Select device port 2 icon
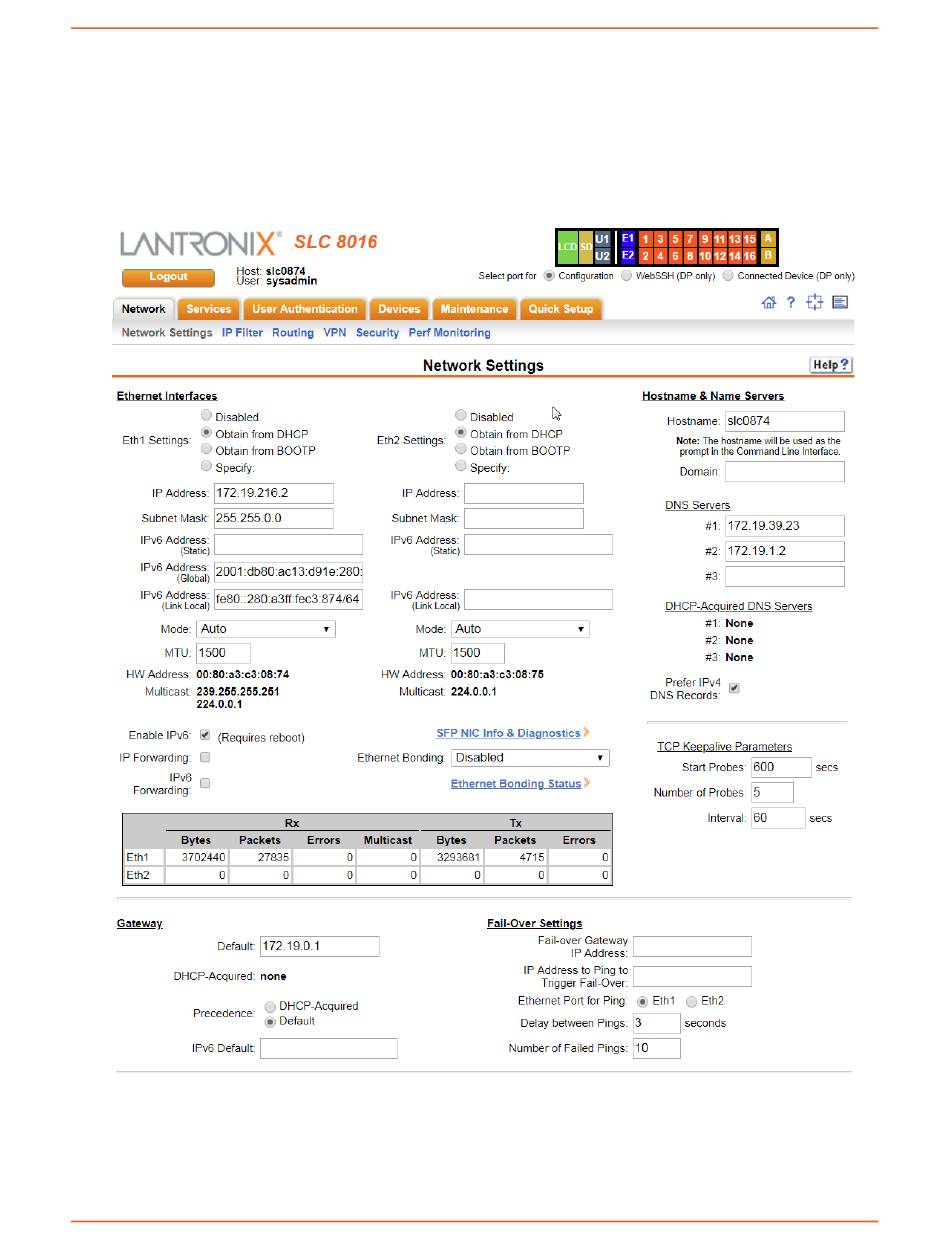Viewport: 950px width, 1260px height. [x=646, y=255]
